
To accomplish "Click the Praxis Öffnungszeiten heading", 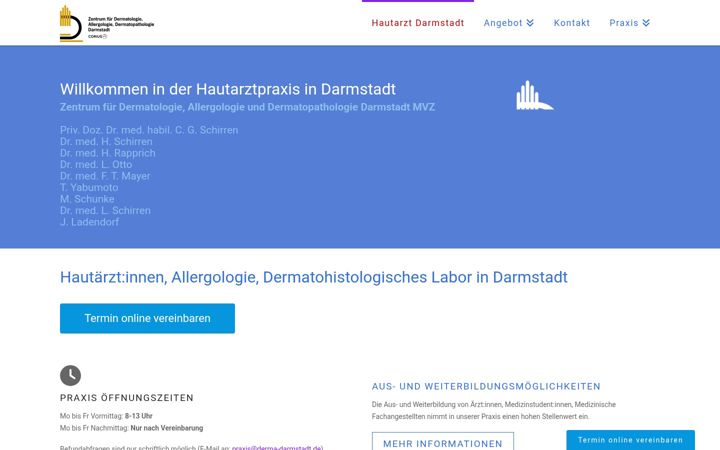I will click(127, 398).
